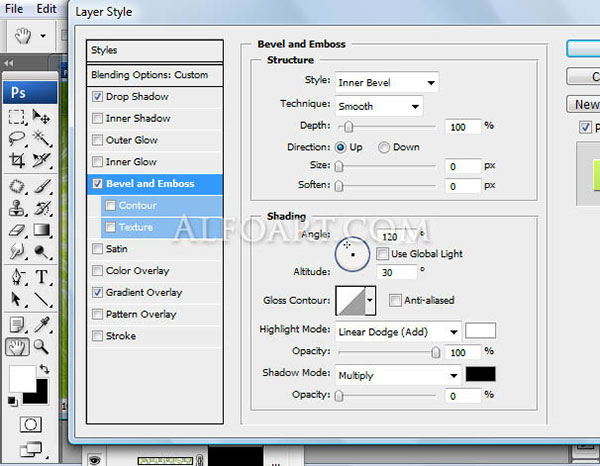Select the Spot Healing Brush tool
This screenshot has height=466, width=600.
click(16, 186)
